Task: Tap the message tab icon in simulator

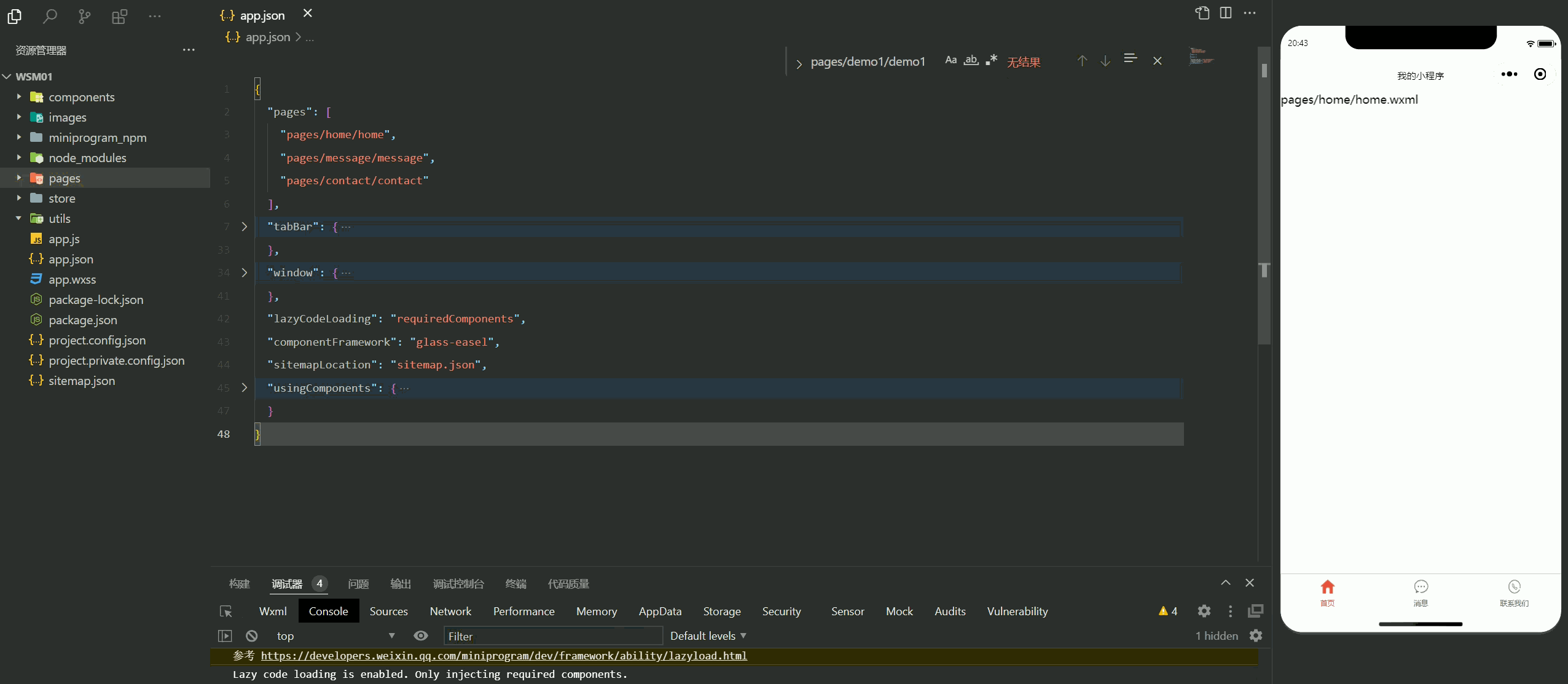Action: 1421,588
